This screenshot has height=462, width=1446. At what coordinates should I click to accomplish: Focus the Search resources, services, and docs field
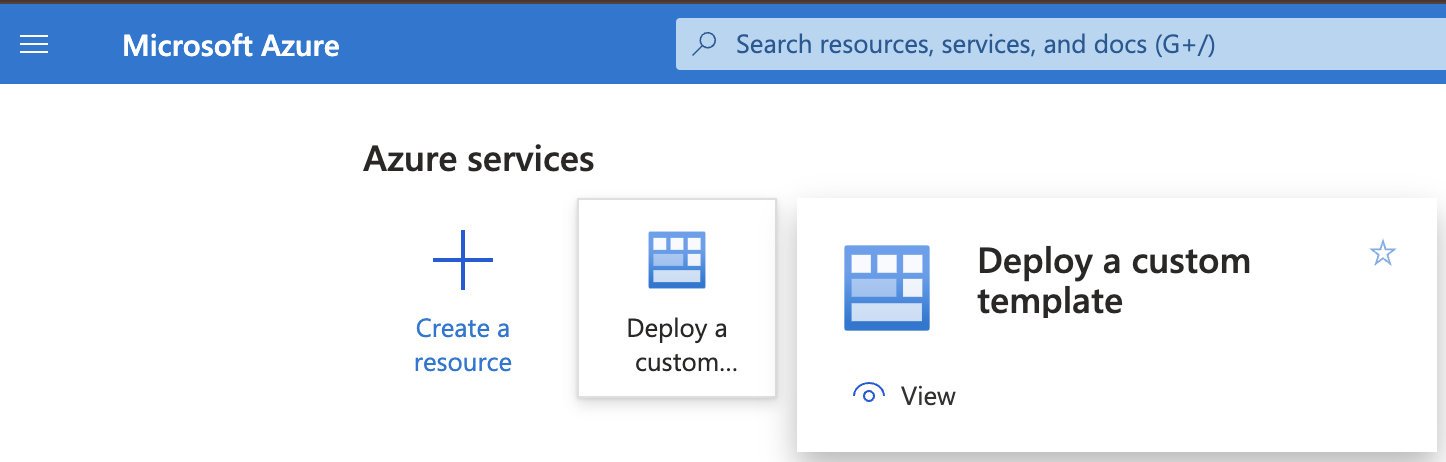(x=1061, y=44)
